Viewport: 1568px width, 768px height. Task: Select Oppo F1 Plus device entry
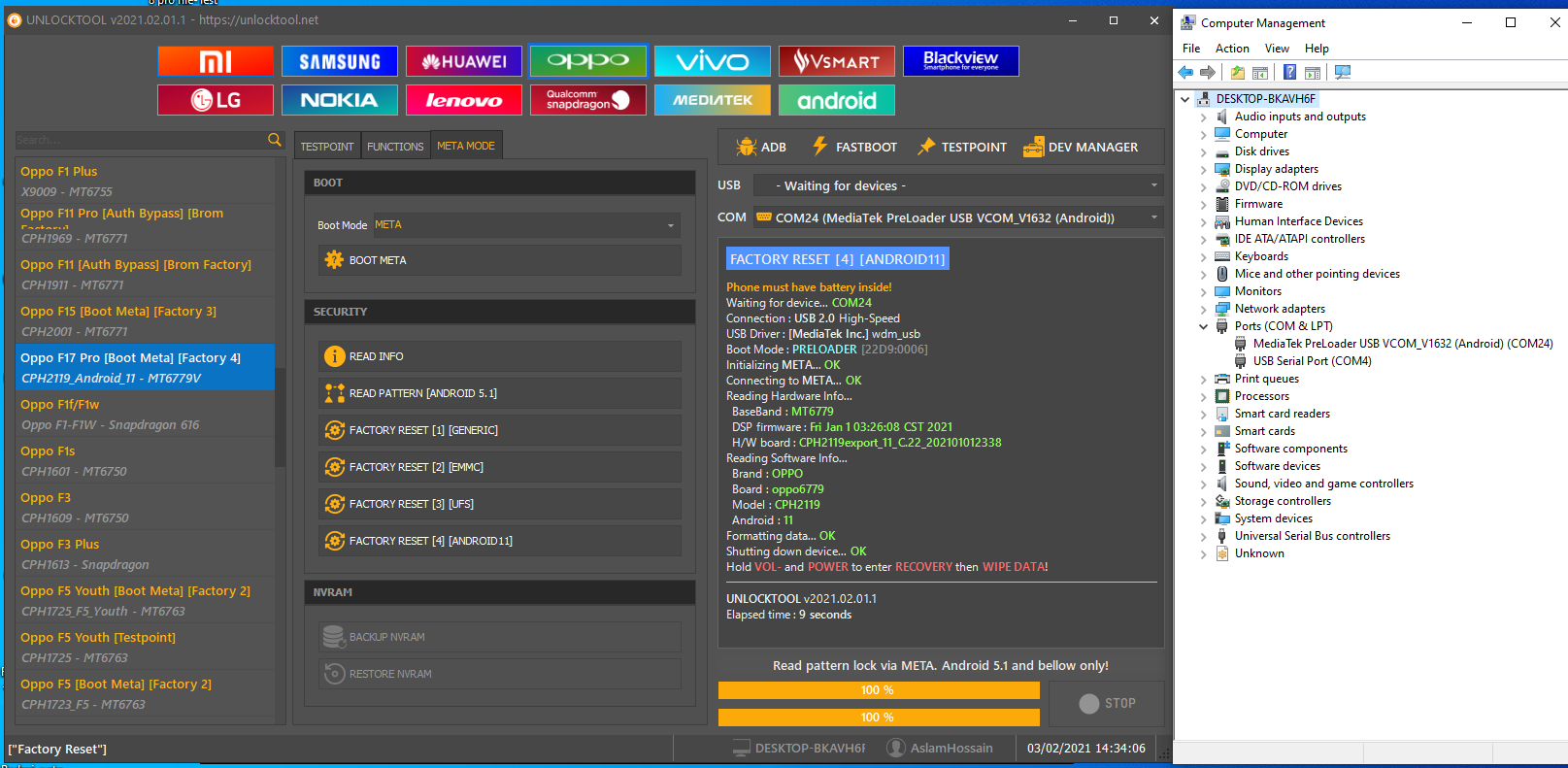[145, 181]
